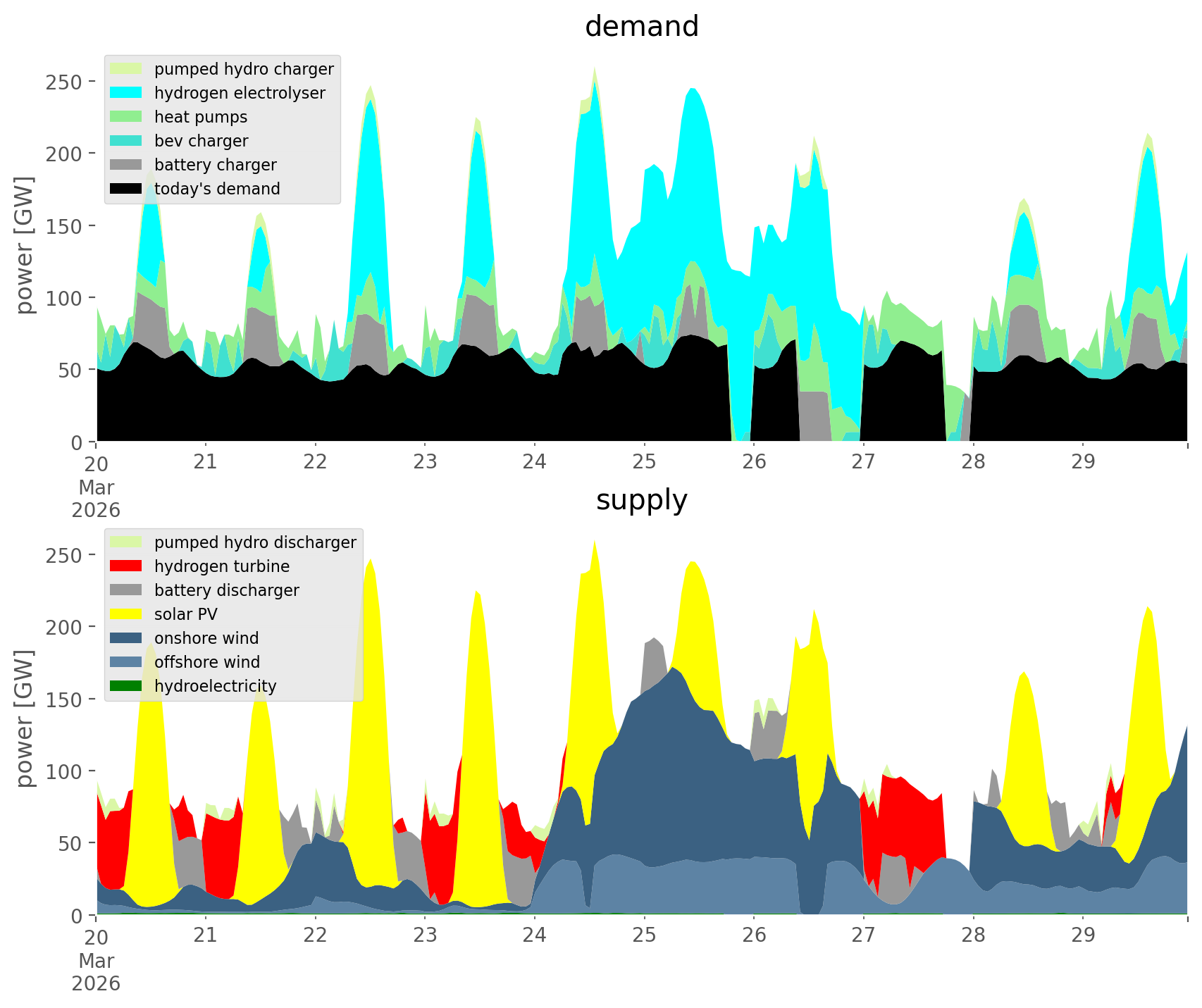Click the cyan hydrogen electrolyser legend swatch
The height and width of the screenshot is (1008, 1202).
(x=126, y=93)
